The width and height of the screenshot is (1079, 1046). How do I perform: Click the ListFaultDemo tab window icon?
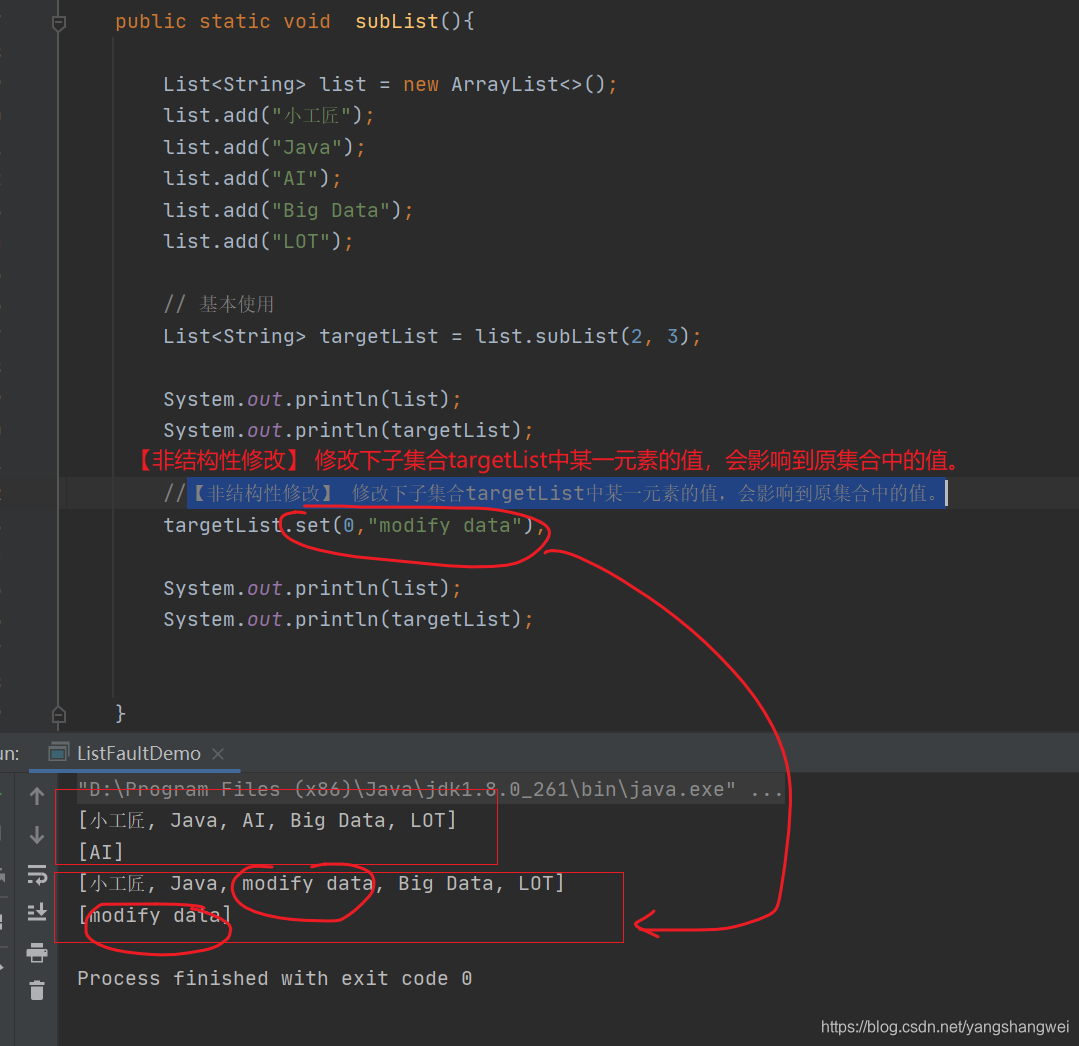coord(58,752)
